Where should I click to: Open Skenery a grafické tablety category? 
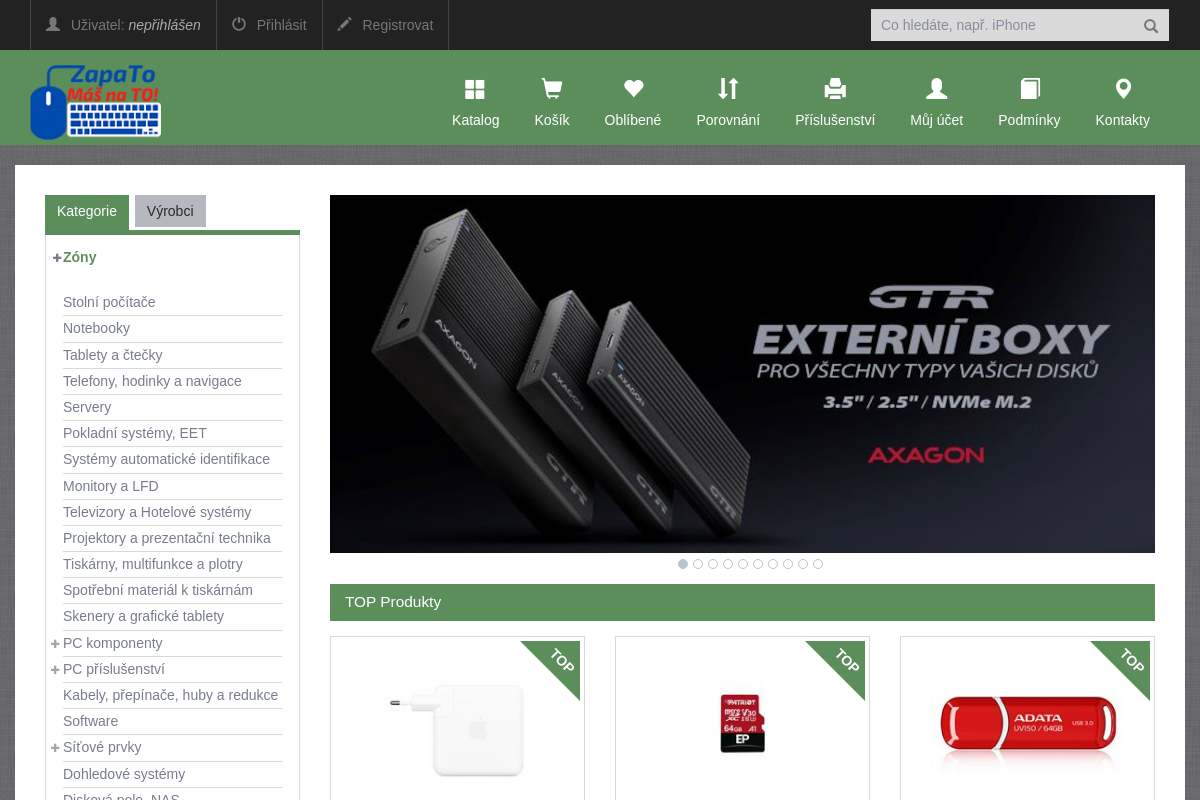(x=143, y=616)
